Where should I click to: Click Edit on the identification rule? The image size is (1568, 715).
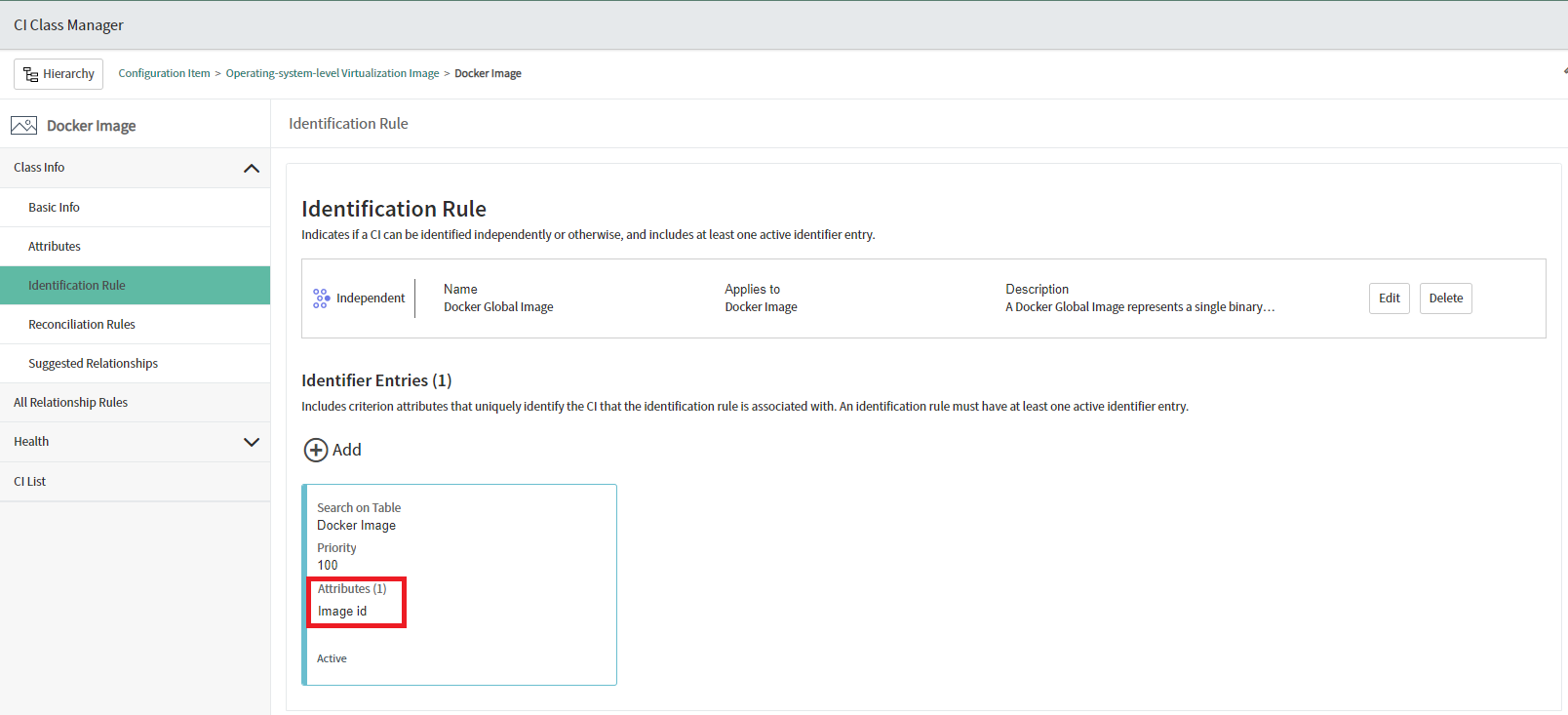pos(1389,298)
